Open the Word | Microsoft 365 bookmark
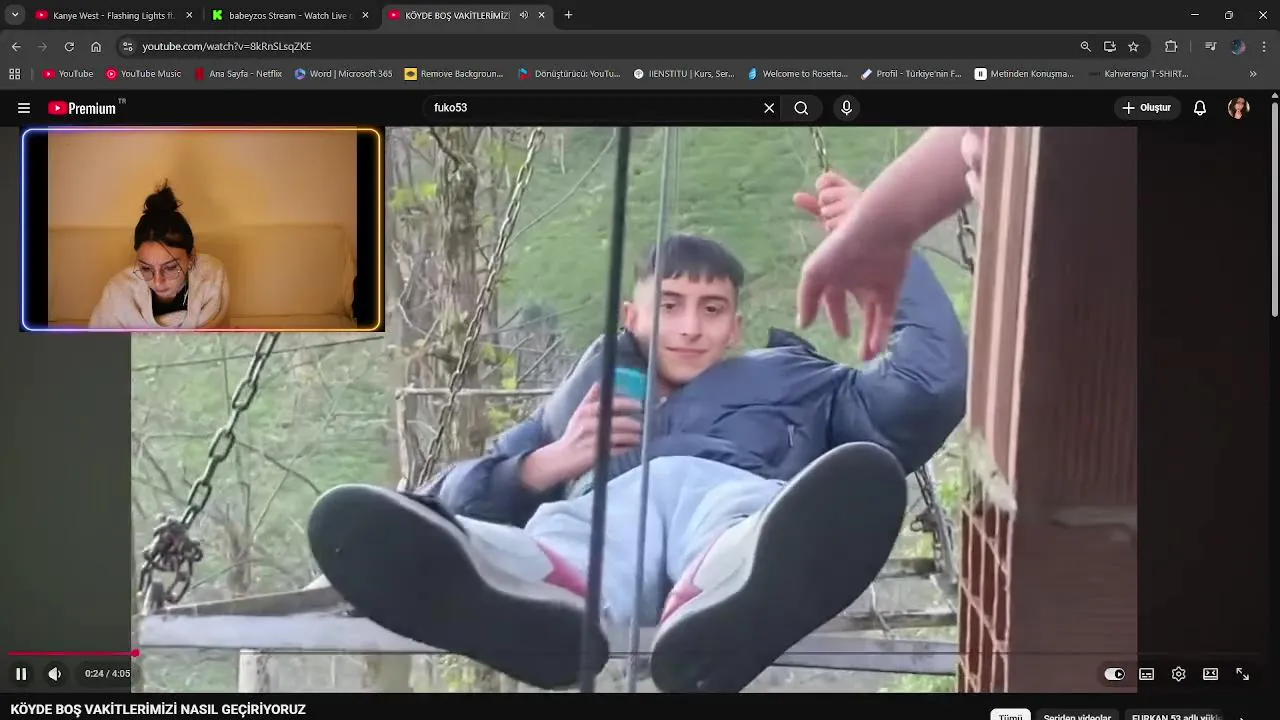The image size is (1280, 720). (343, 74)
